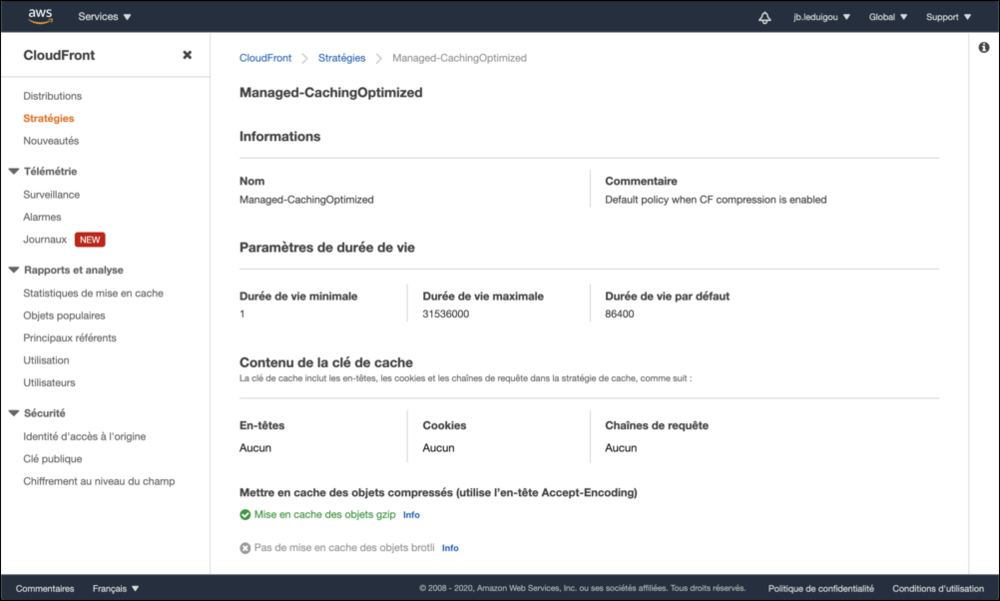Screen dimensions: 1000x601
Task: Click the Contenu de la clé de cache heading
Action: 326,362
